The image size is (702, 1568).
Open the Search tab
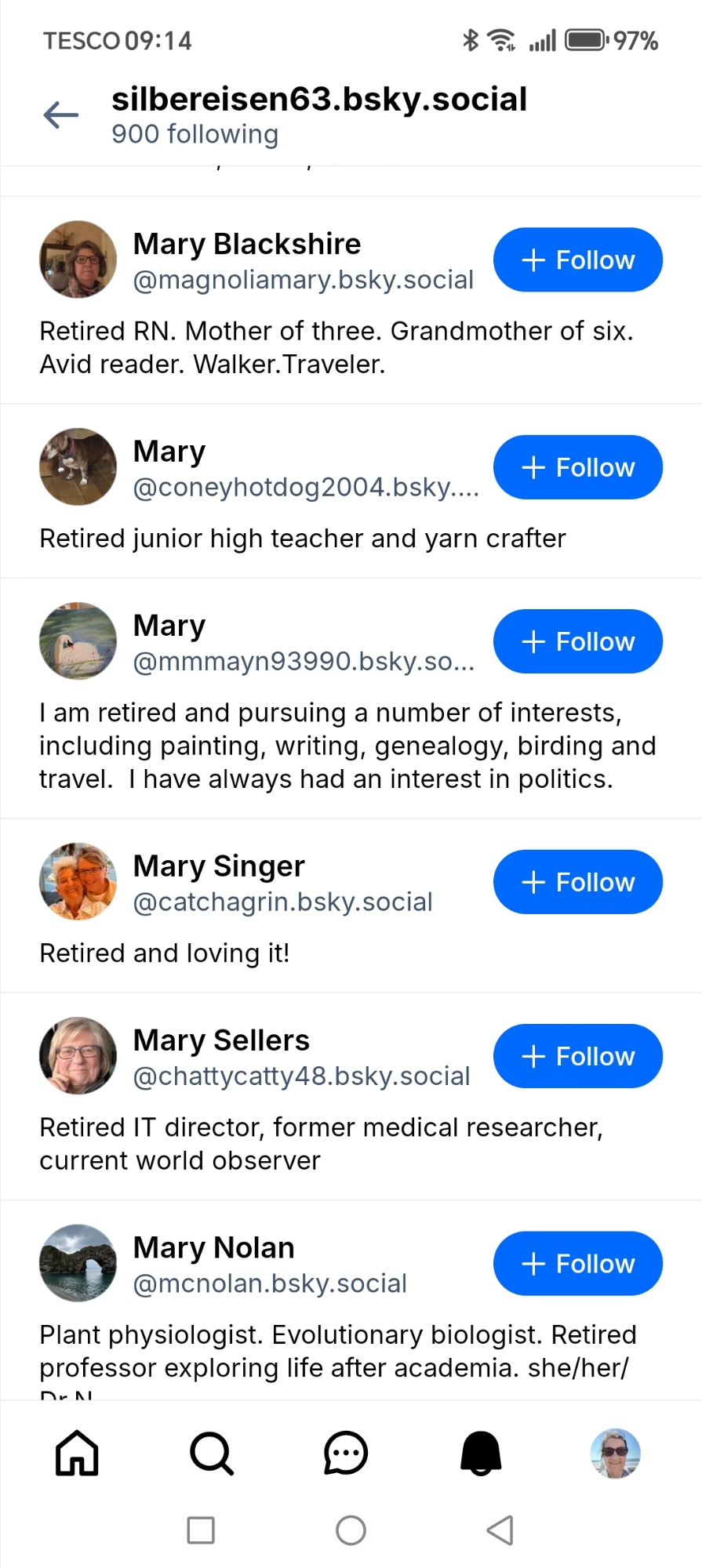point(212,1453)
